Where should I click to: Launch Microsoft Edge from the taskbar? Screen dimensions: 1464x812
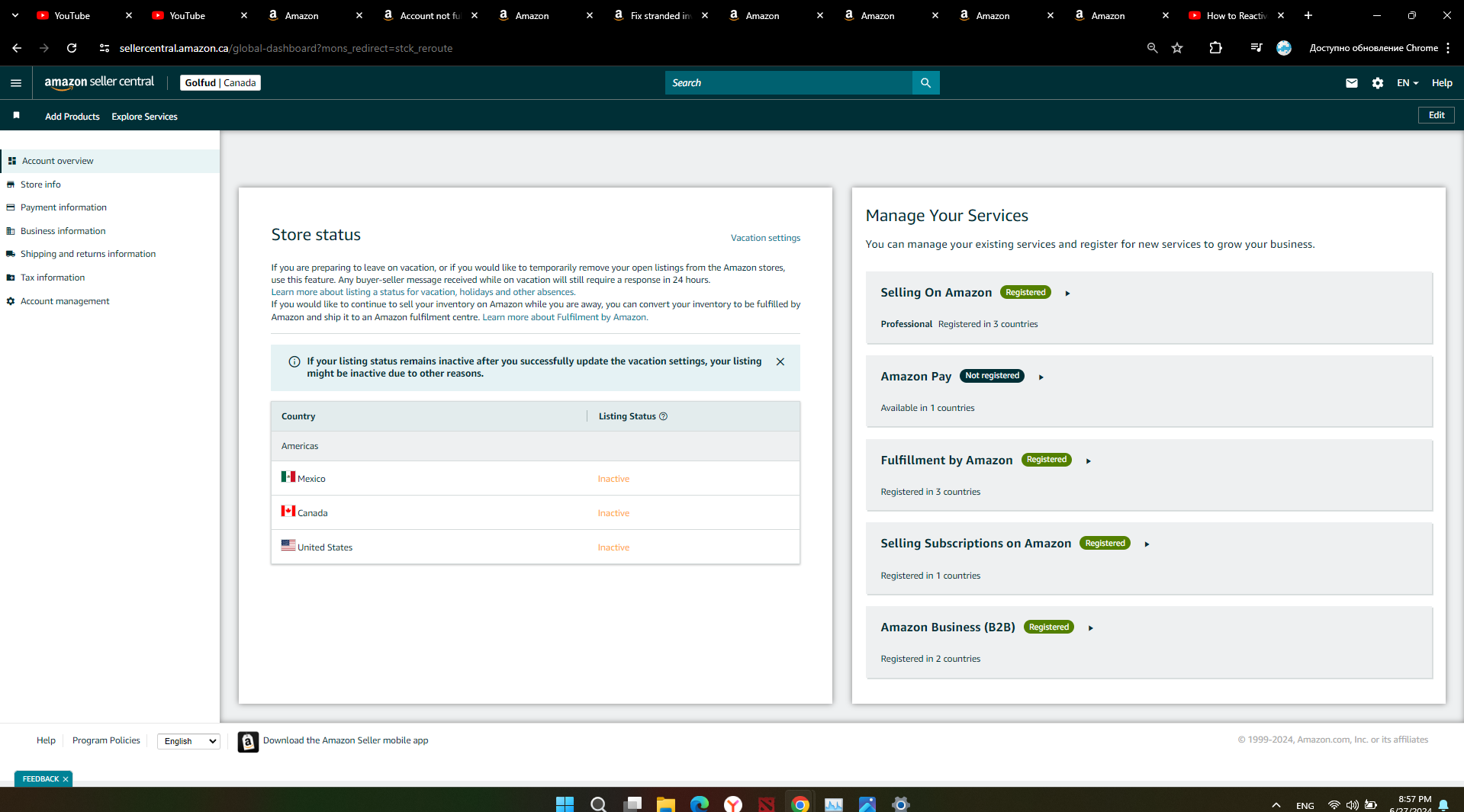pos(699,804)
